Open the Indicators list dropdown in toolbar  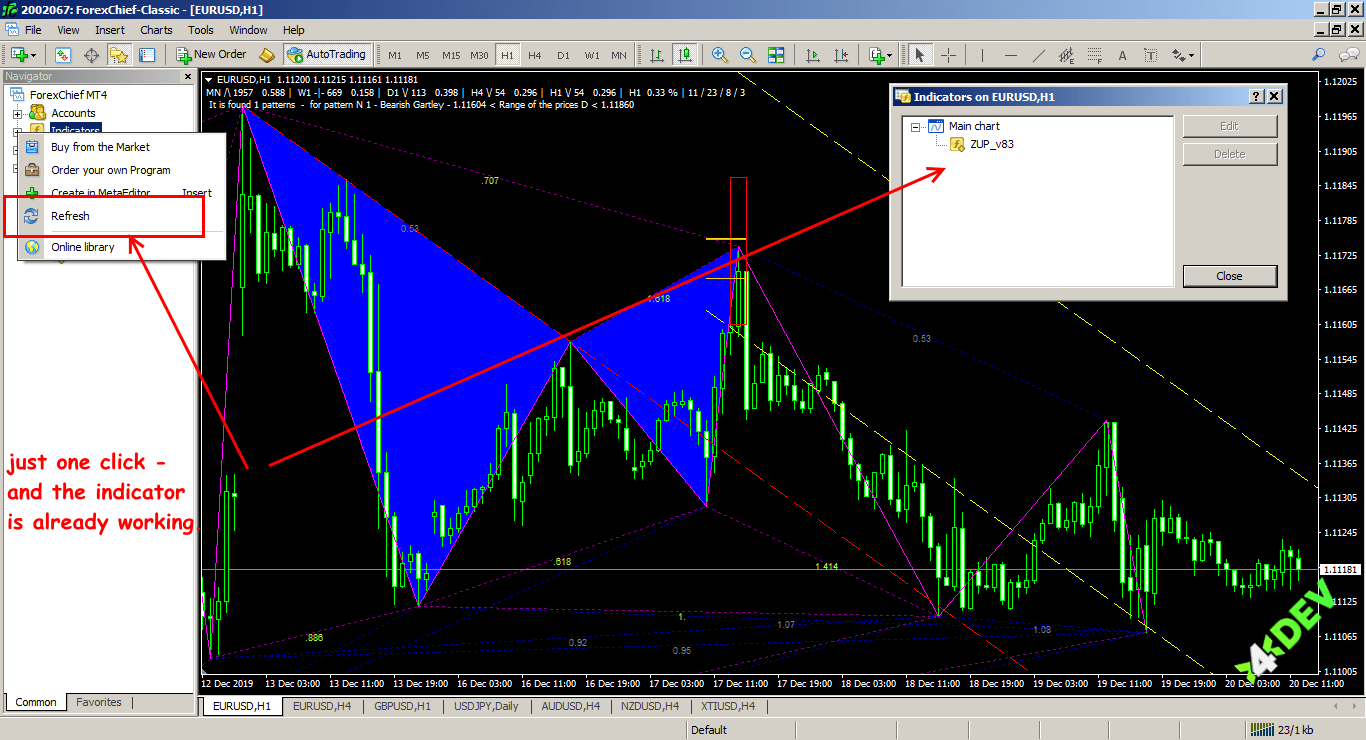coord(880,55)
